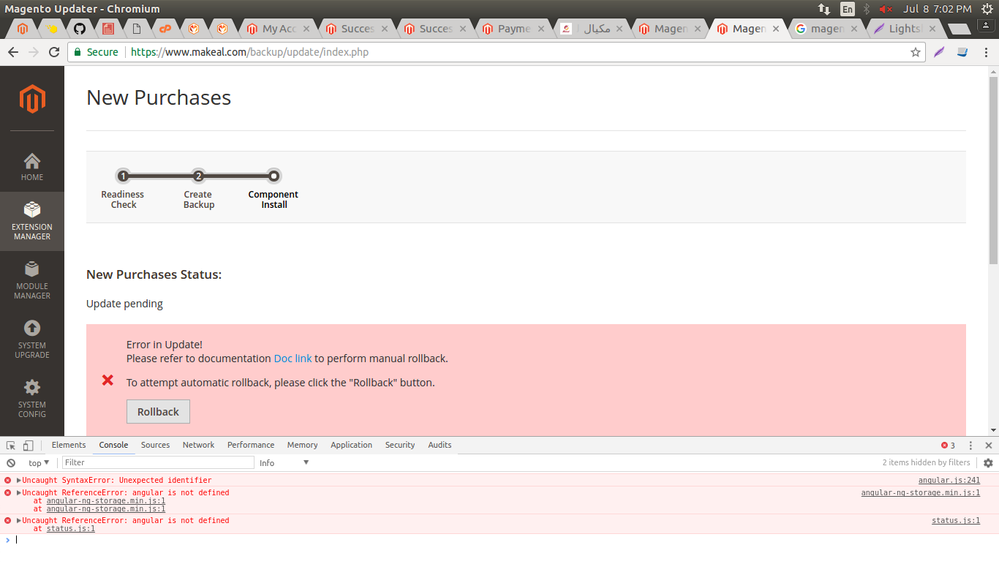999x562 pixels.
Task: Toggle DevTools device toolbar
Action: (28, 445)
